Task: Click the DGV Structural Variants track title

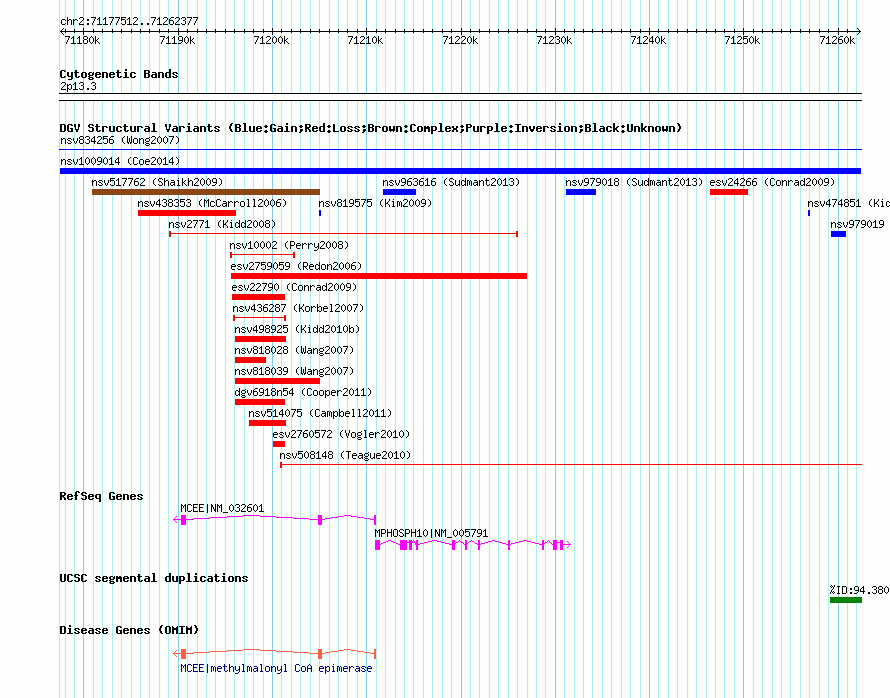Action: (371, 128)
